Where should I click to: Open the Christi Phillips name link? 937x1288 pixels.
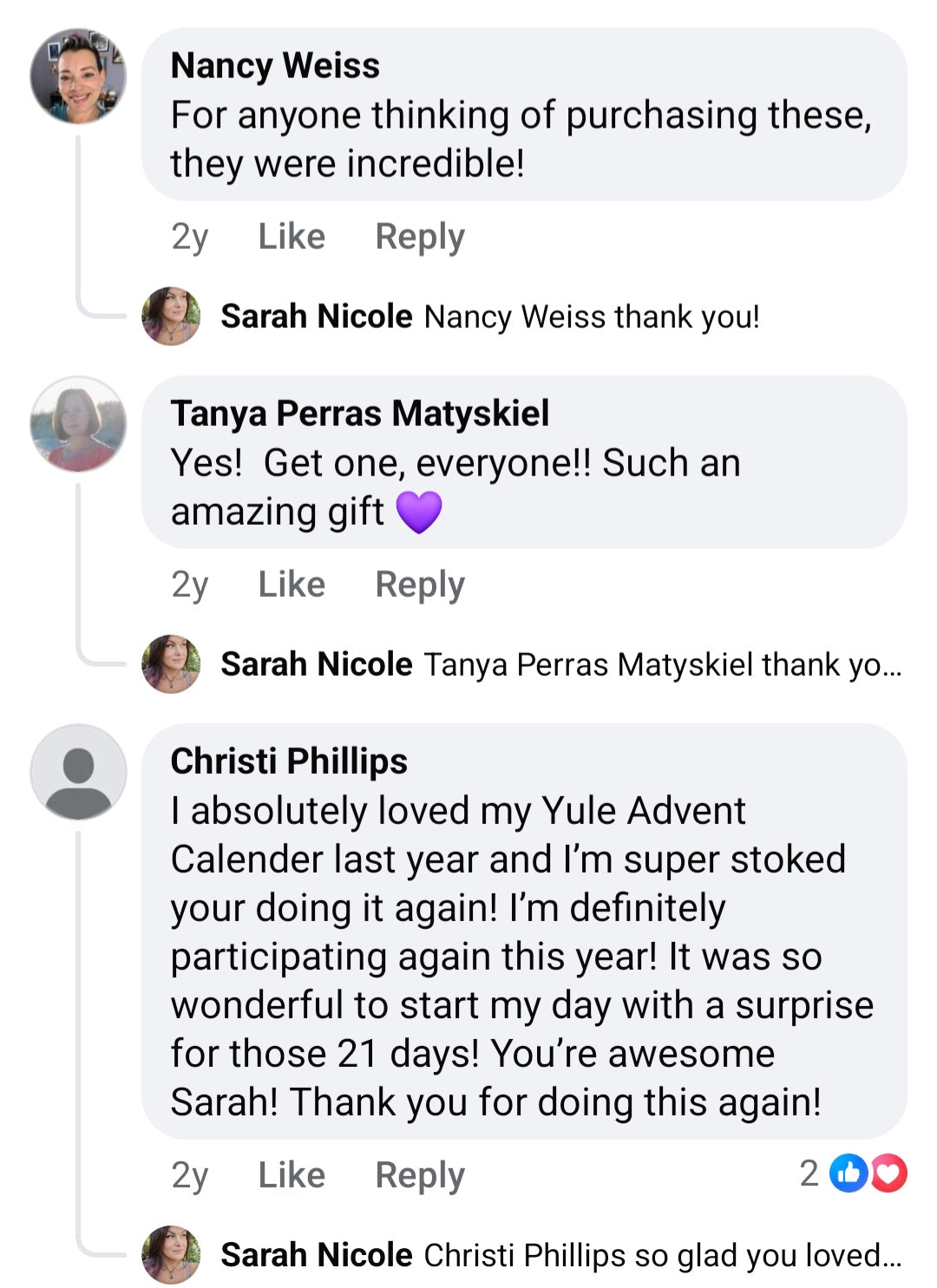coord(289,762)
